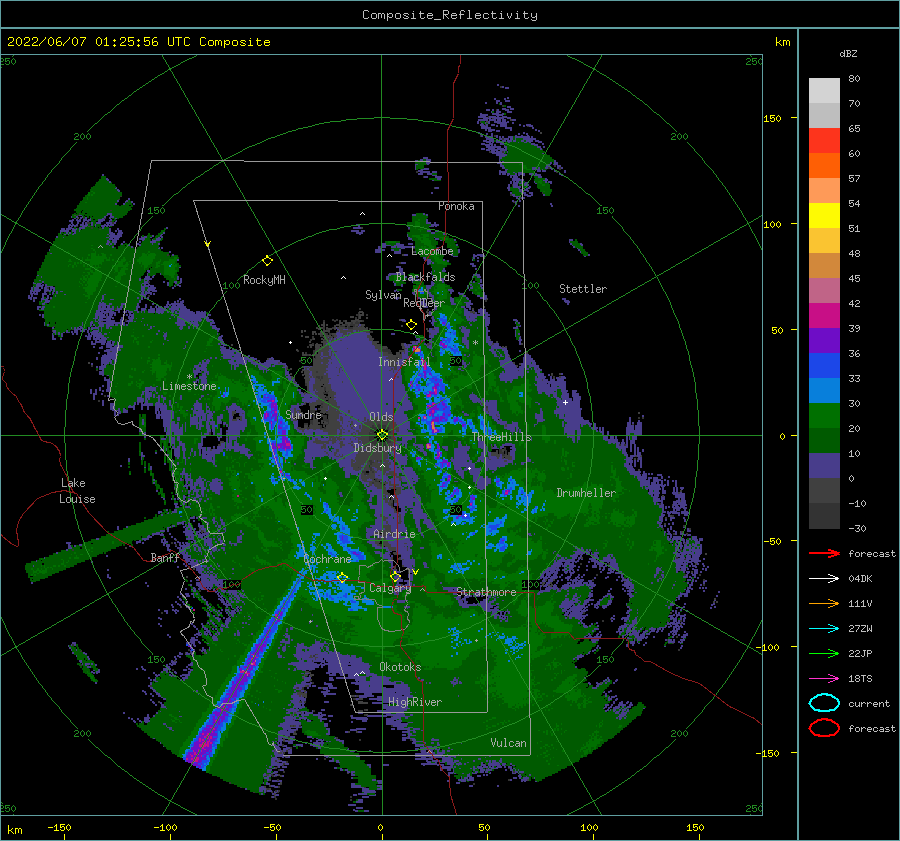Screen dimensions: 900x841
Task: Click the ThreeHills label
Action: [x=502, y=437]
